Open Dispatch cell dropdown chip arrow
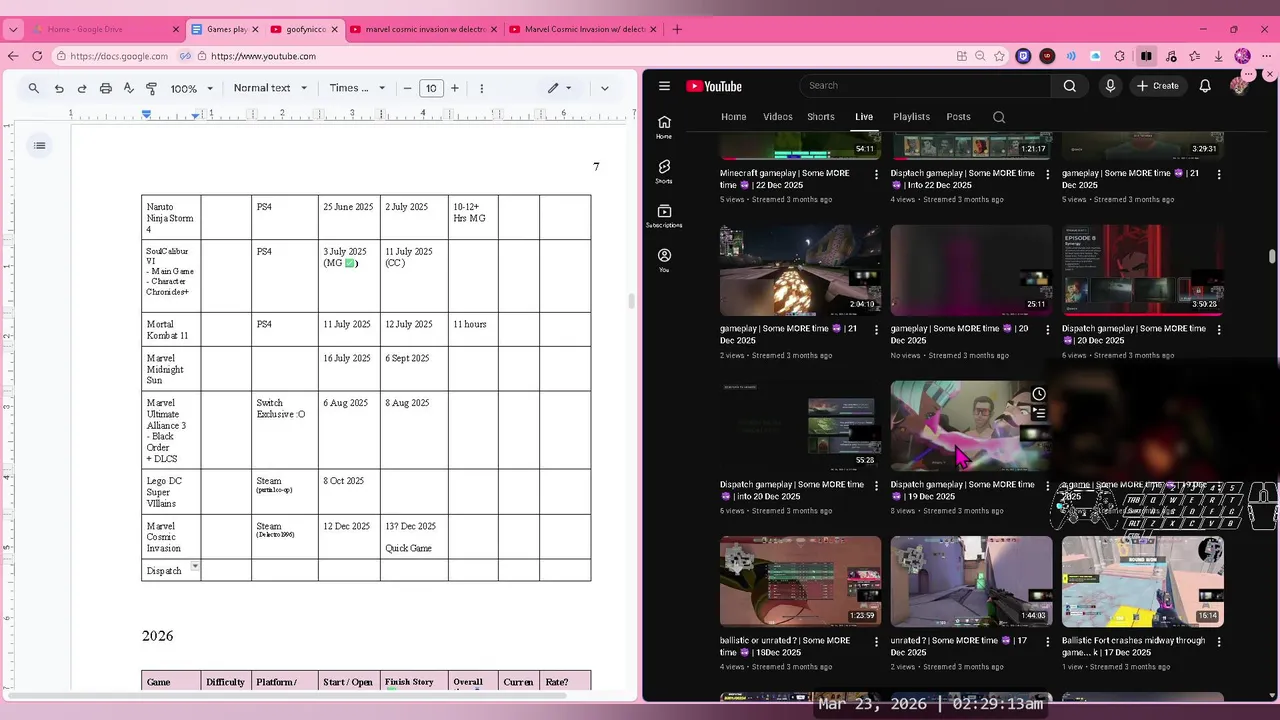Screen dimensions: 1280x720 195,567
